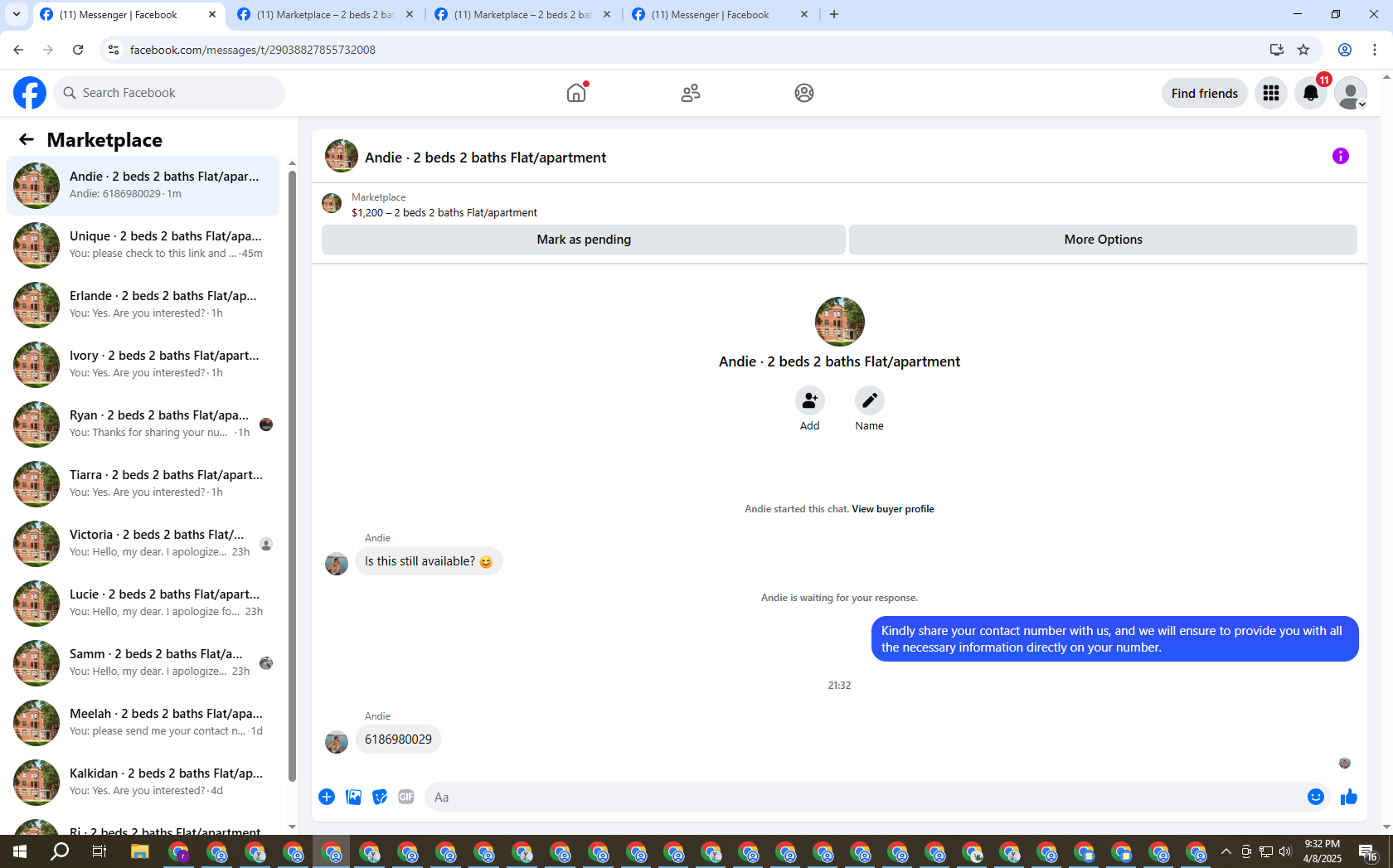
Task: Click the Add person icon
Action: [810, 401]
